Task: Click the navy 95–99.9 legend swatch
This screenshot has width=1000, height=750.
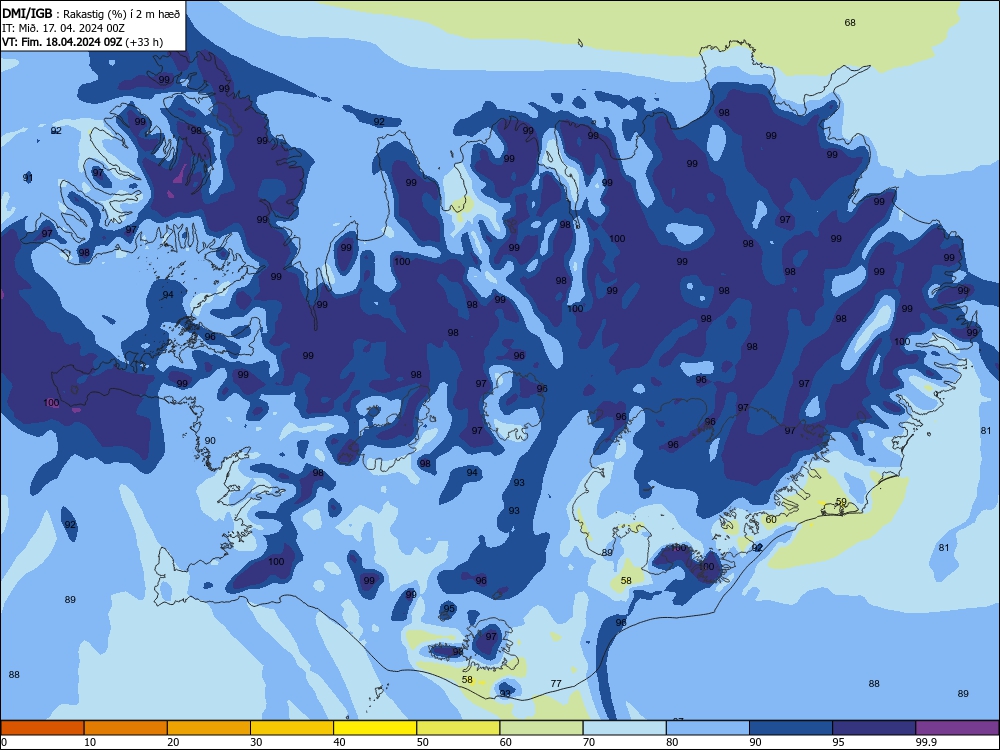Action: 874,728
